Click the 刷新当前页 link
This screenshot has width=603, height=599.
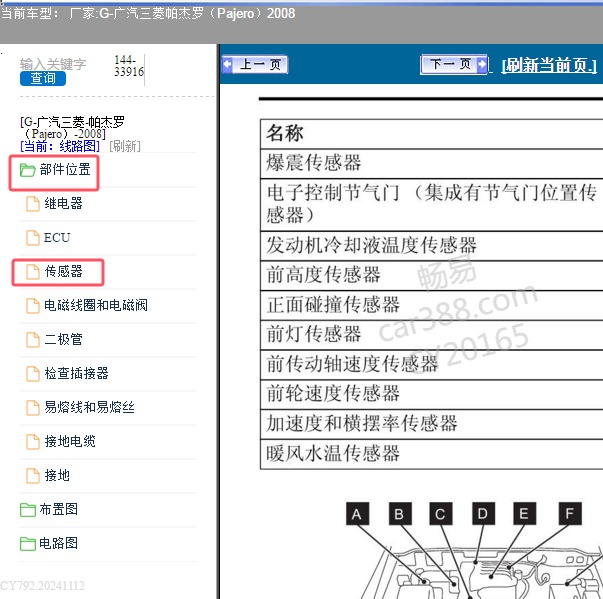[549, 65]
